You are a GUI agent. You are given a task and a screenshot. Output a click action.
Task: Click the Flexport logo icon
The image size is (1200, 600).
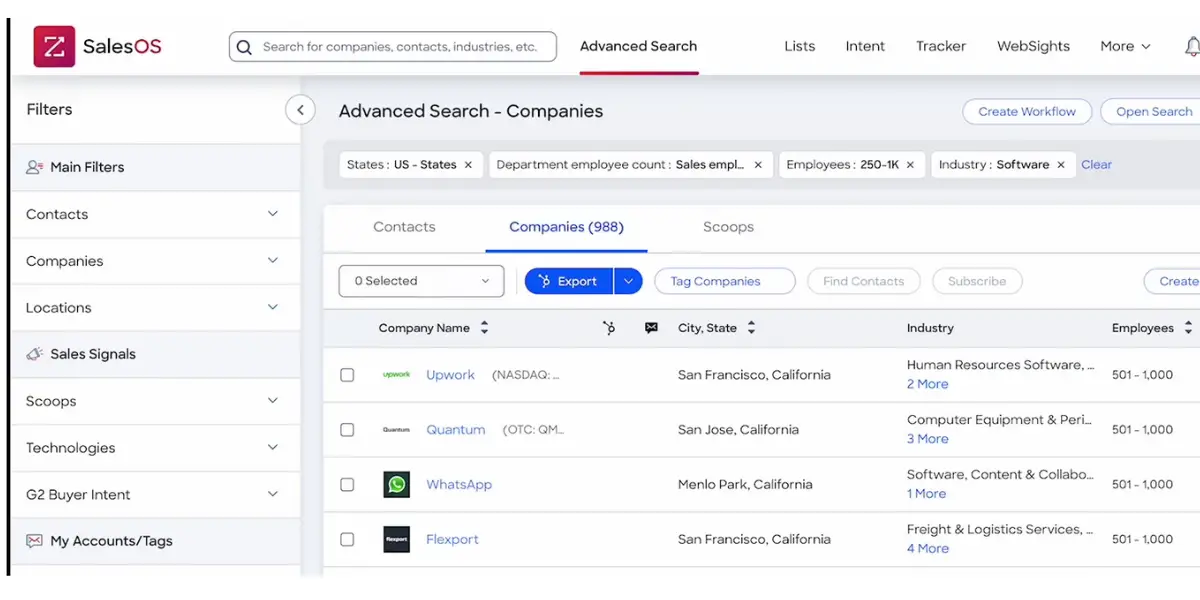tap(397, 540)
